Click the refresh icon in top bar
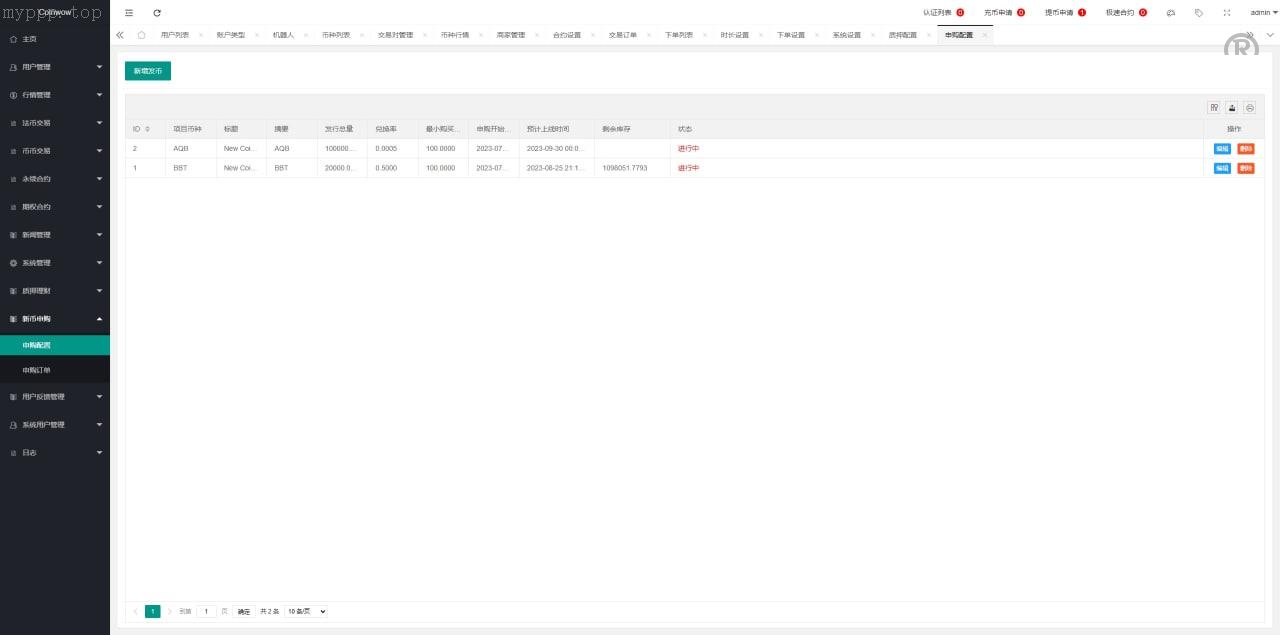 157,12
